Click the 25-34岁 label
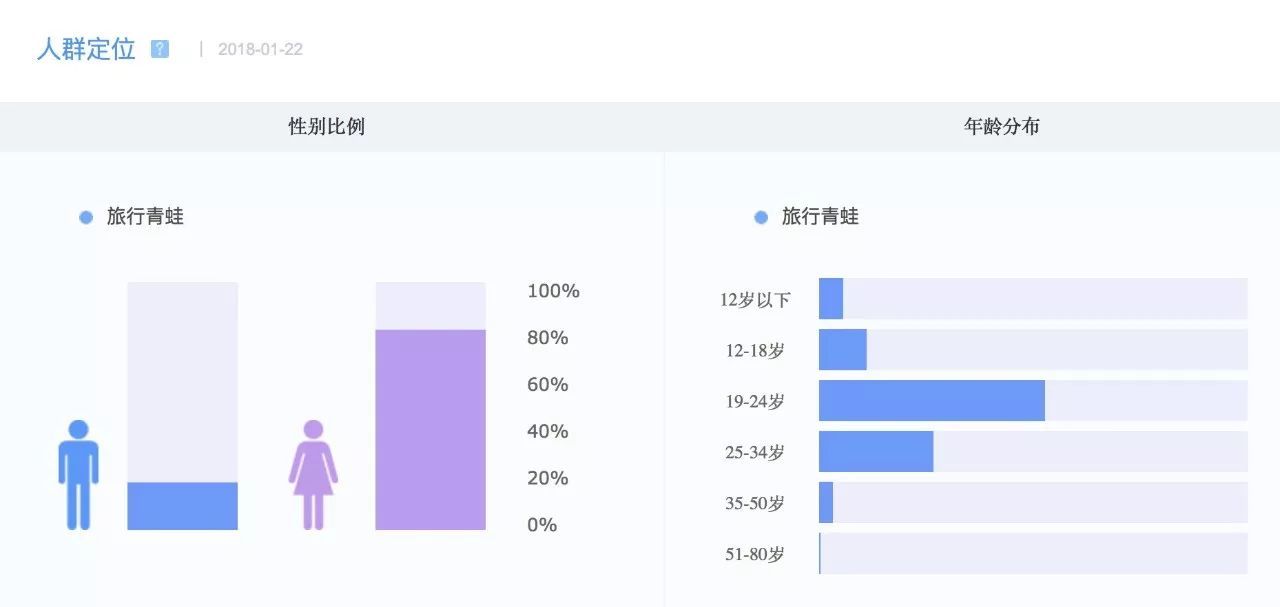1280x607 pixels. 755,453
